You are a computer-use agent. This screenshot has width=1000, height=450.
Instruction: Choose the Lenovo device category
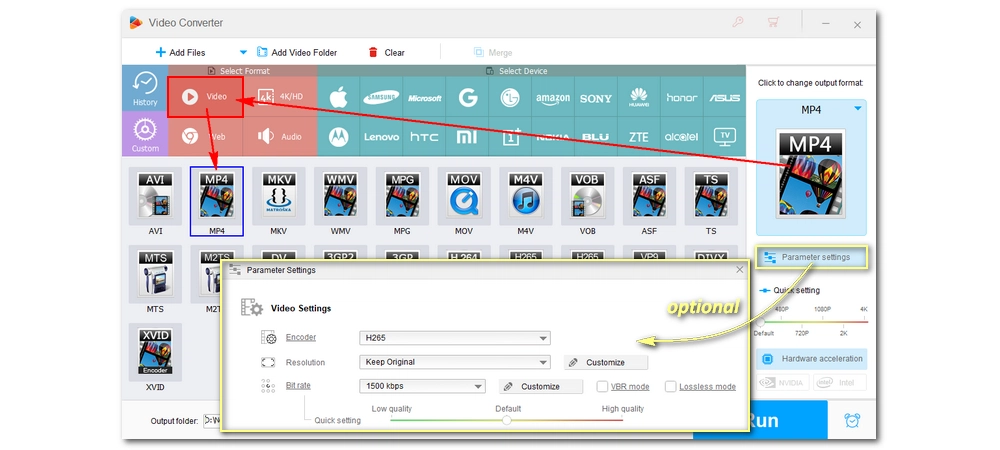[381, 136]
